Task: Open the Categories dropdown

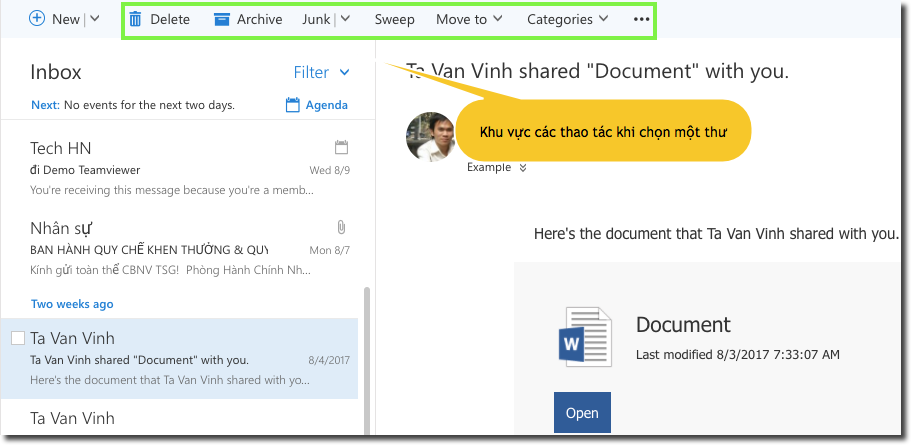Action: [x=567, y=19]
